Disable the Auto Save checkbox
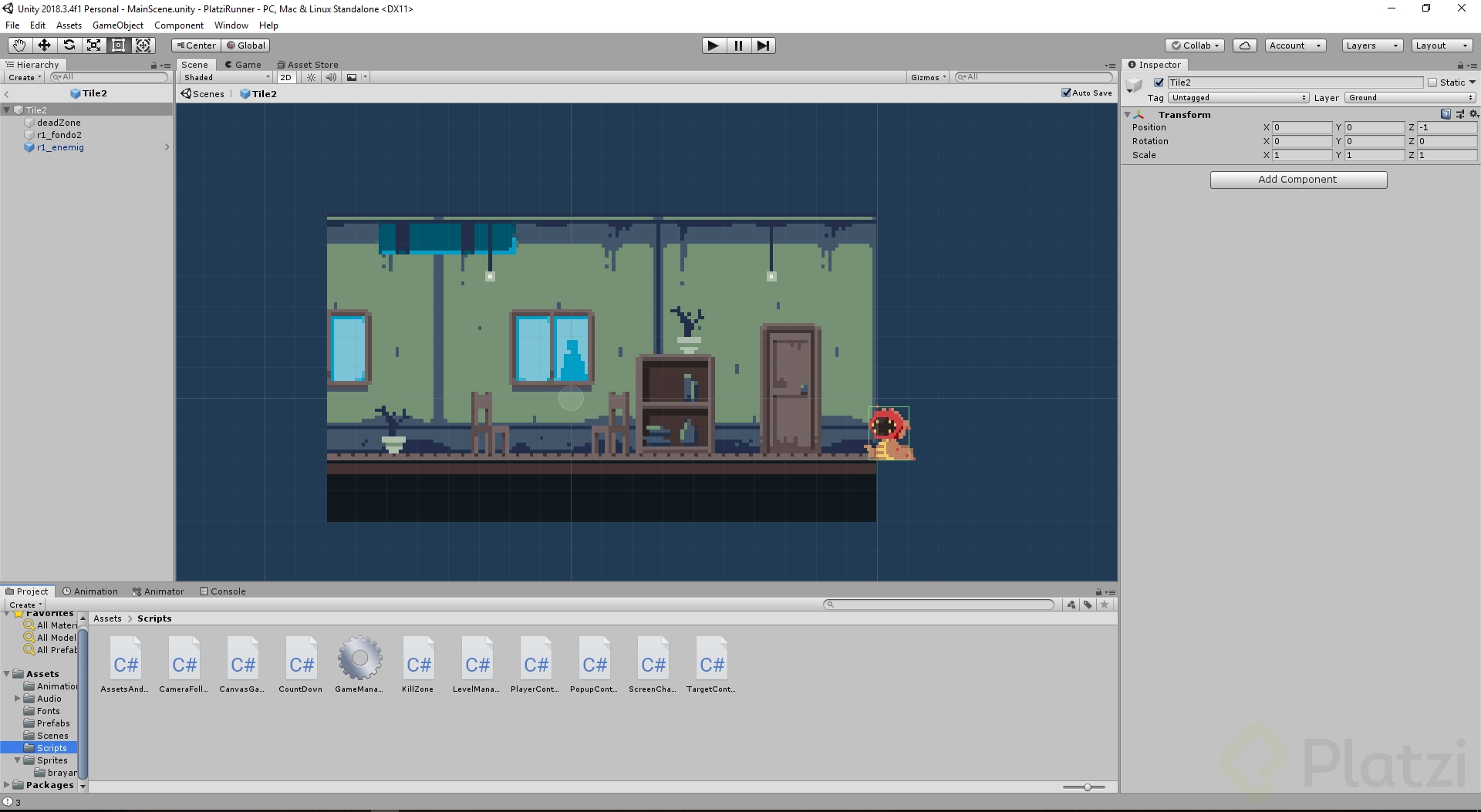This screenshot has width=1481, height=812. click(x=1068, y=93)
